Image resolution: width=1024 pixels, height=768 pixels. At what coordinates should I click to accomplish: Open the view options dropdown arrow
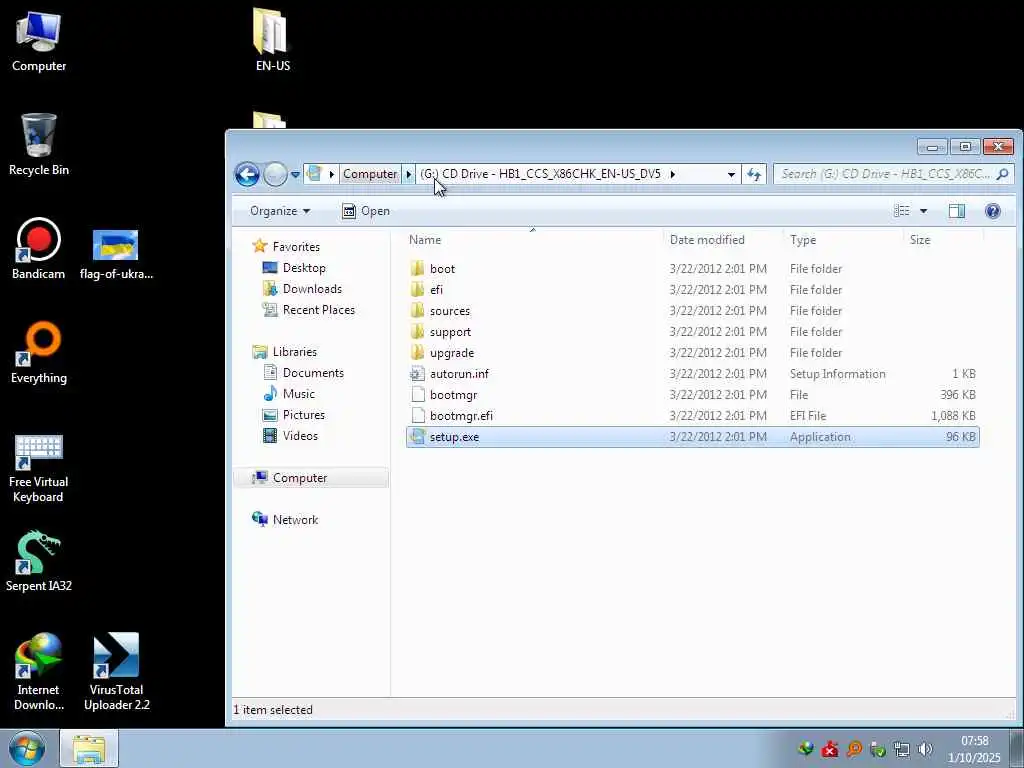pos(923,210)
